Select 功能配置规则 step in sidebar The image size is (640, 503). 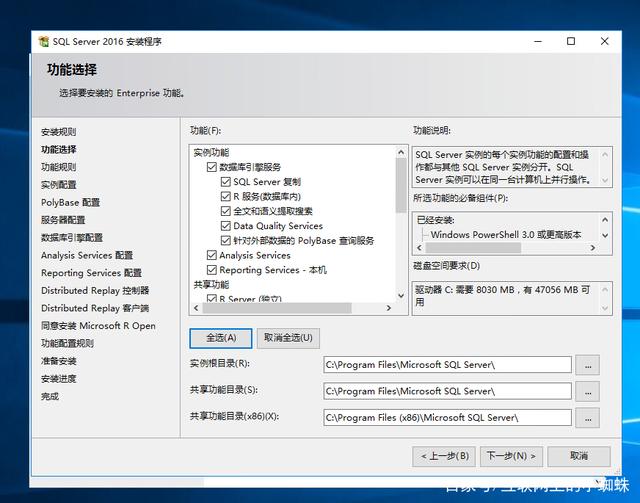[x=68, y=343]
